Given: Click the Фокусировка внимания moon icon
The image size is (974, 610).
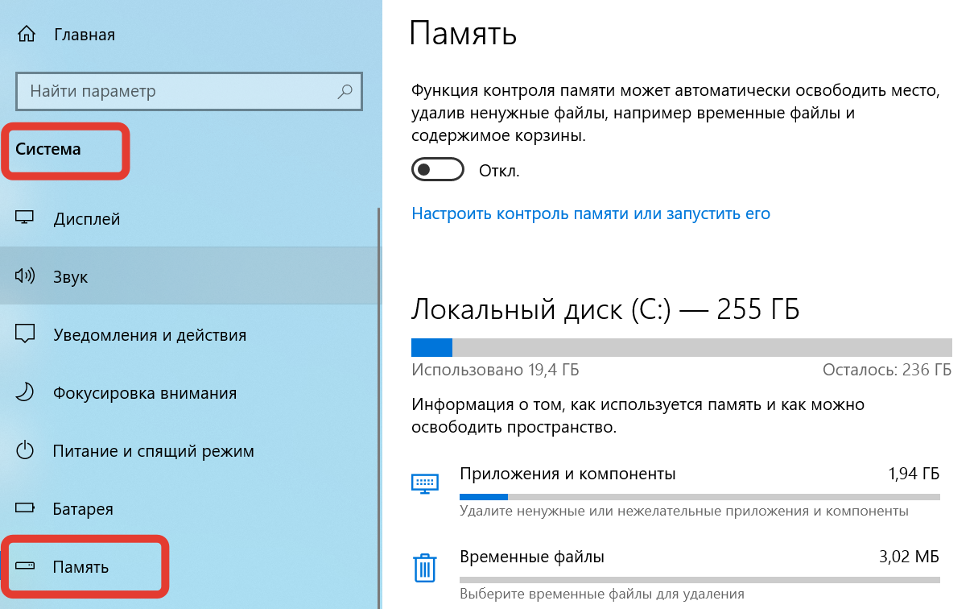Looking at the screenshot, I should tap(24, 392).
